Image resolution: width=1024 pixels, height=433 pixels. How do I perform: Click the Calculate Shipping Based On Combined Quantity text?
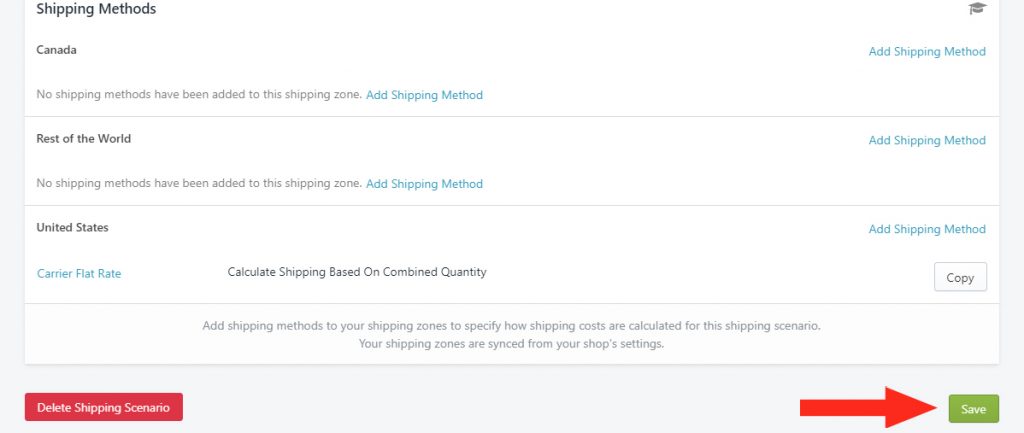pos(357,272)
